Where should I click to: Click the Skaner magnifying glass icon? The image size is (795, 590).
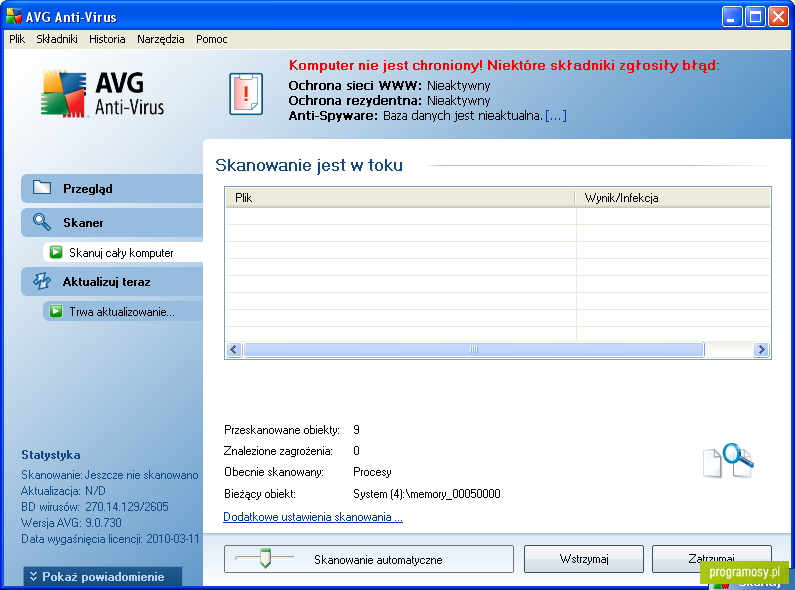42,222
